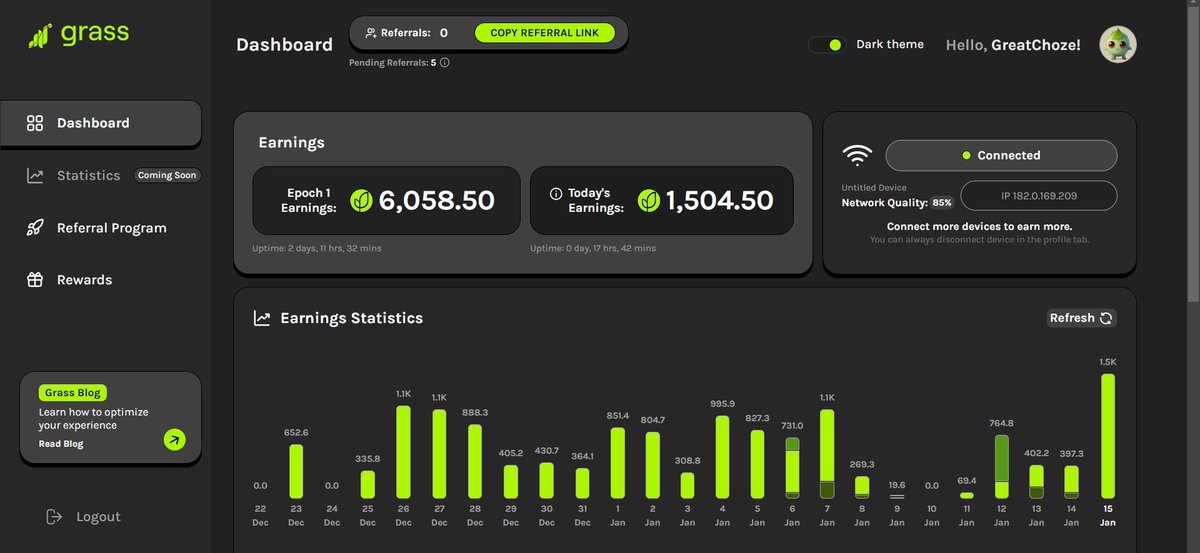The image size is (1200, 553).
Task: Click the Today's Earnings info icon
Action: click(x=556, y=194)
